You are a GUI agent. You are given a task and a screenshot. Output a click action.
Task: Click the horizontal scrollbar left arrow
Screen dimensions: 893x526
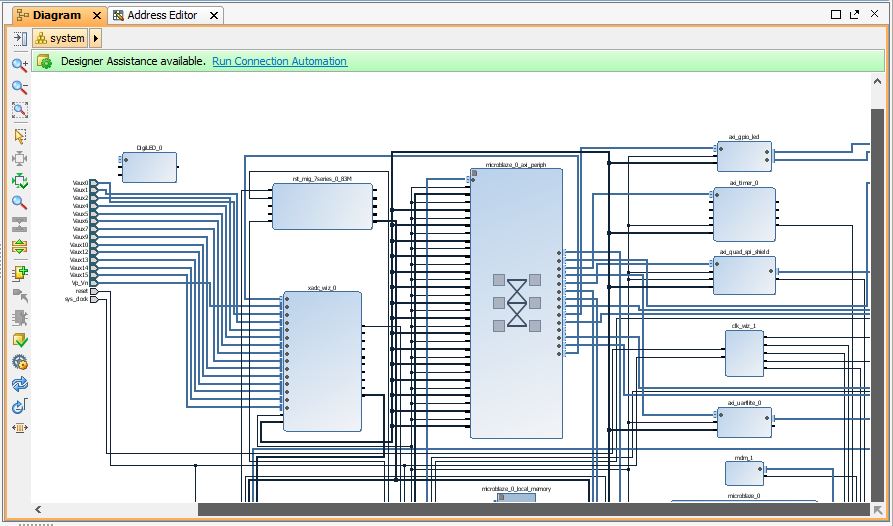tap(38, 509)
